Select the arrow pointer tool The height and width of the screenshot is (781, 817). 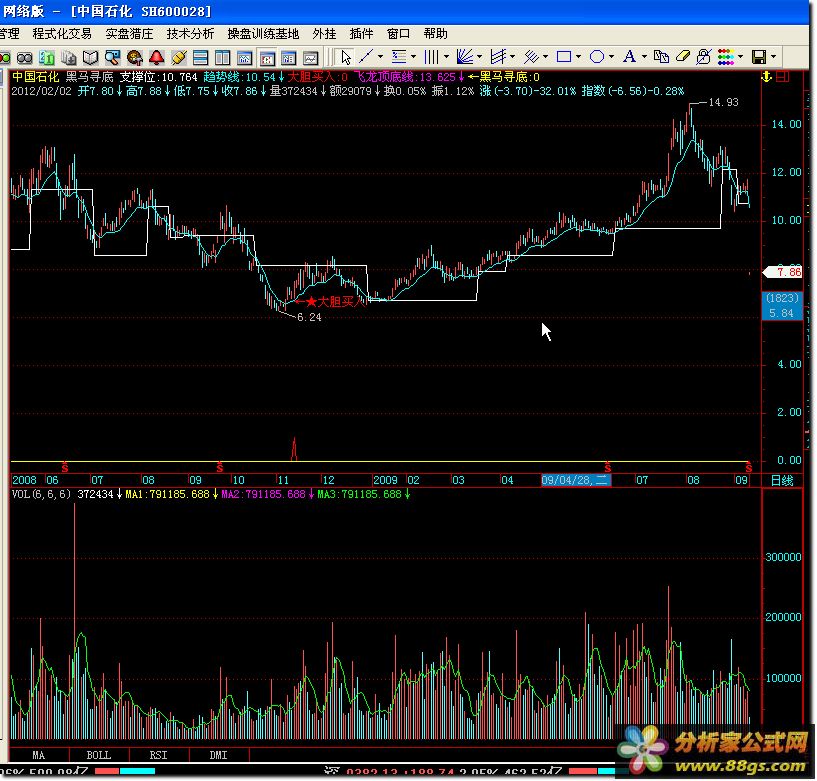point(346,57)
